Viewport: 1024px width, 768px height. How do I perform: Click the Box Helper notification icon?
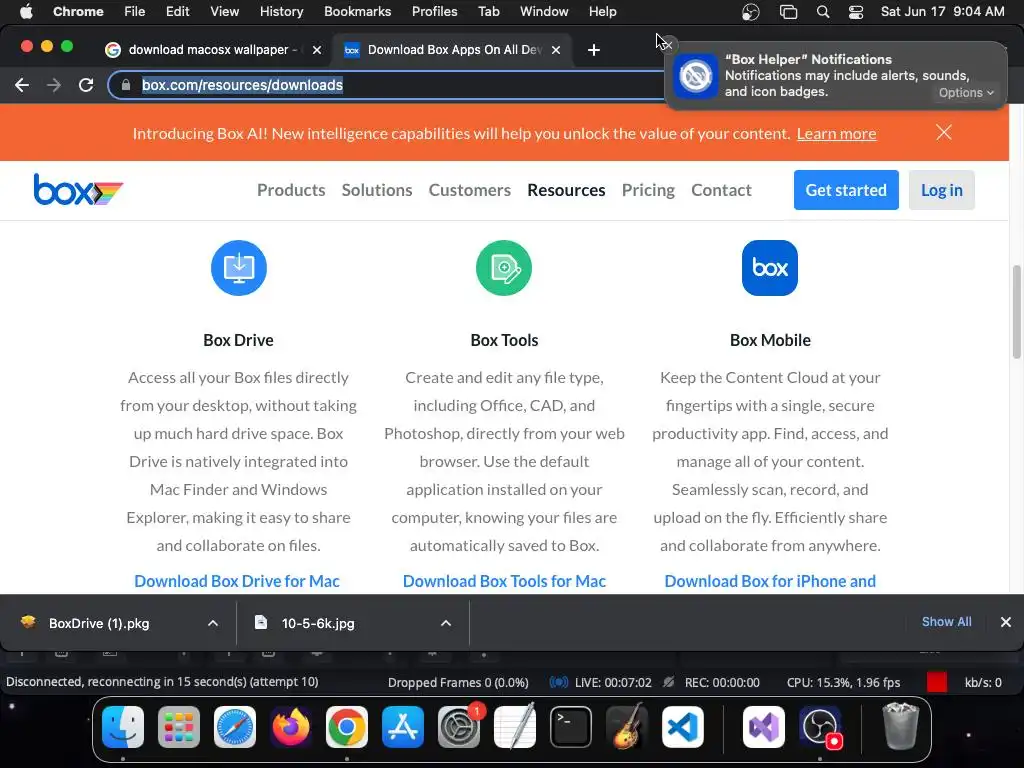pos(696,76)
